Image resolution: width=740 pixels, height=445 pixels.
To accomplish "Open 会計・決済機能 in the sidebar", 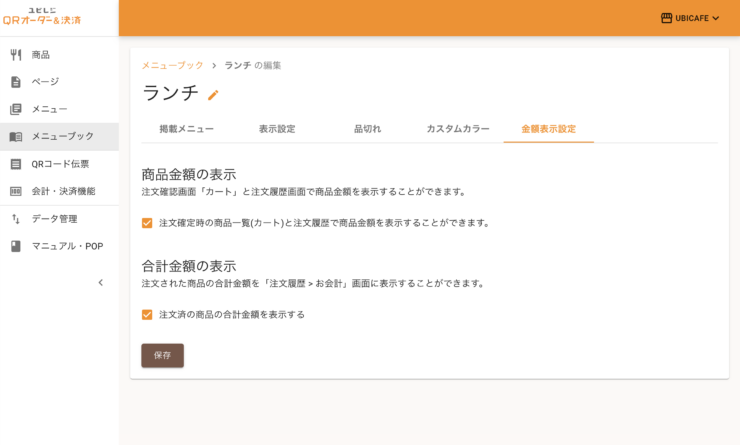I will click(x=59, y=191).
